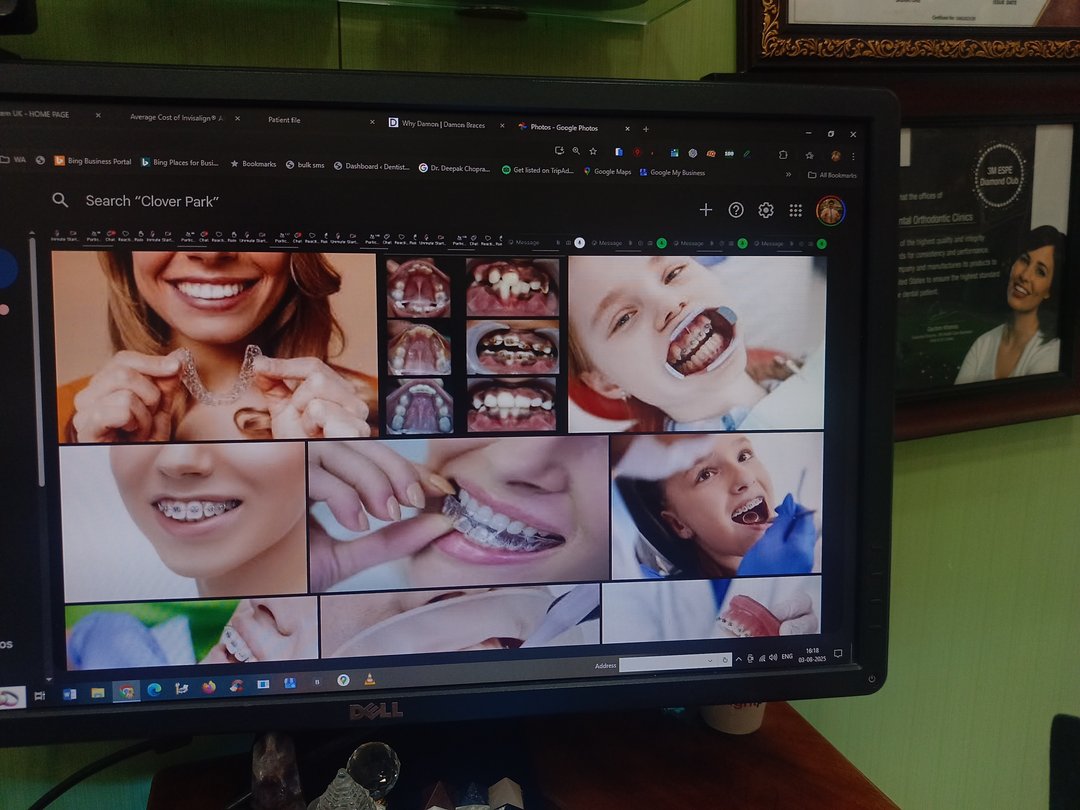Click the green pencil extension icon

pos(747,154)
